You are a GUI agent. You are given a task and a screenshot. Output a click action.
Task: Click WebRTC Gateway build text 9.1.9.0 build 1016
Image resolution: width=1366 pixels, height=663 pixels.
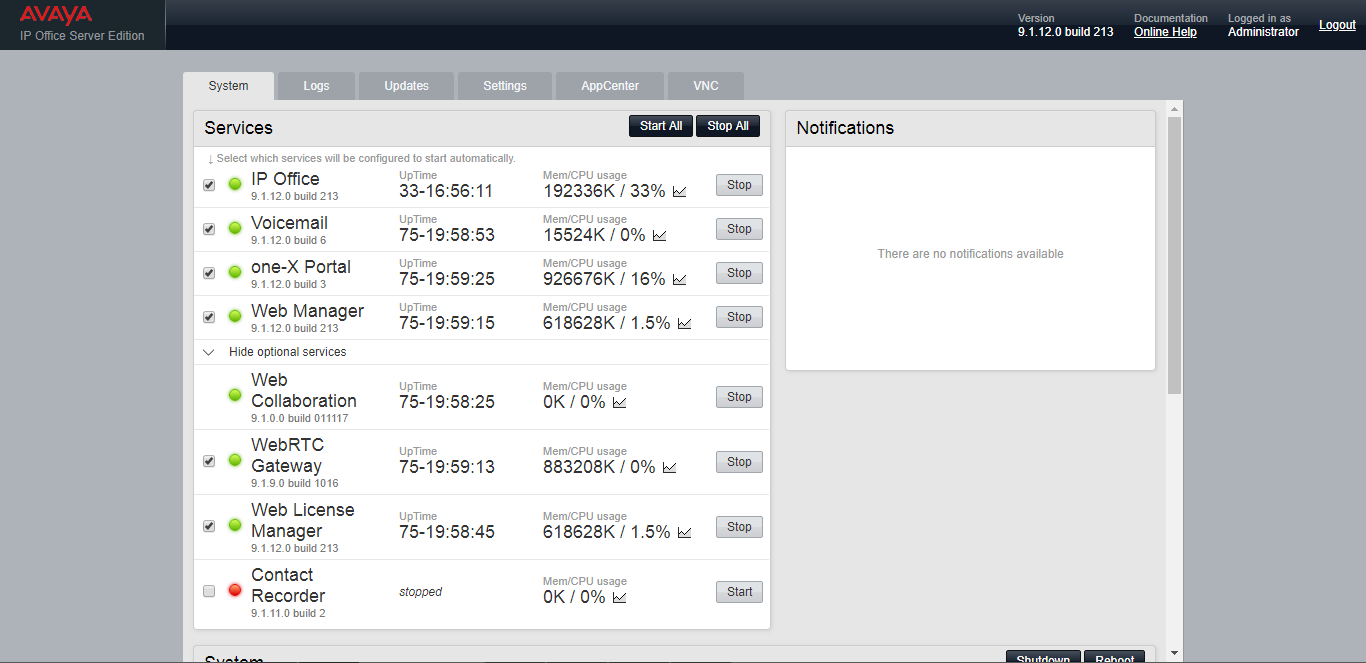click(x=295, y=483)
